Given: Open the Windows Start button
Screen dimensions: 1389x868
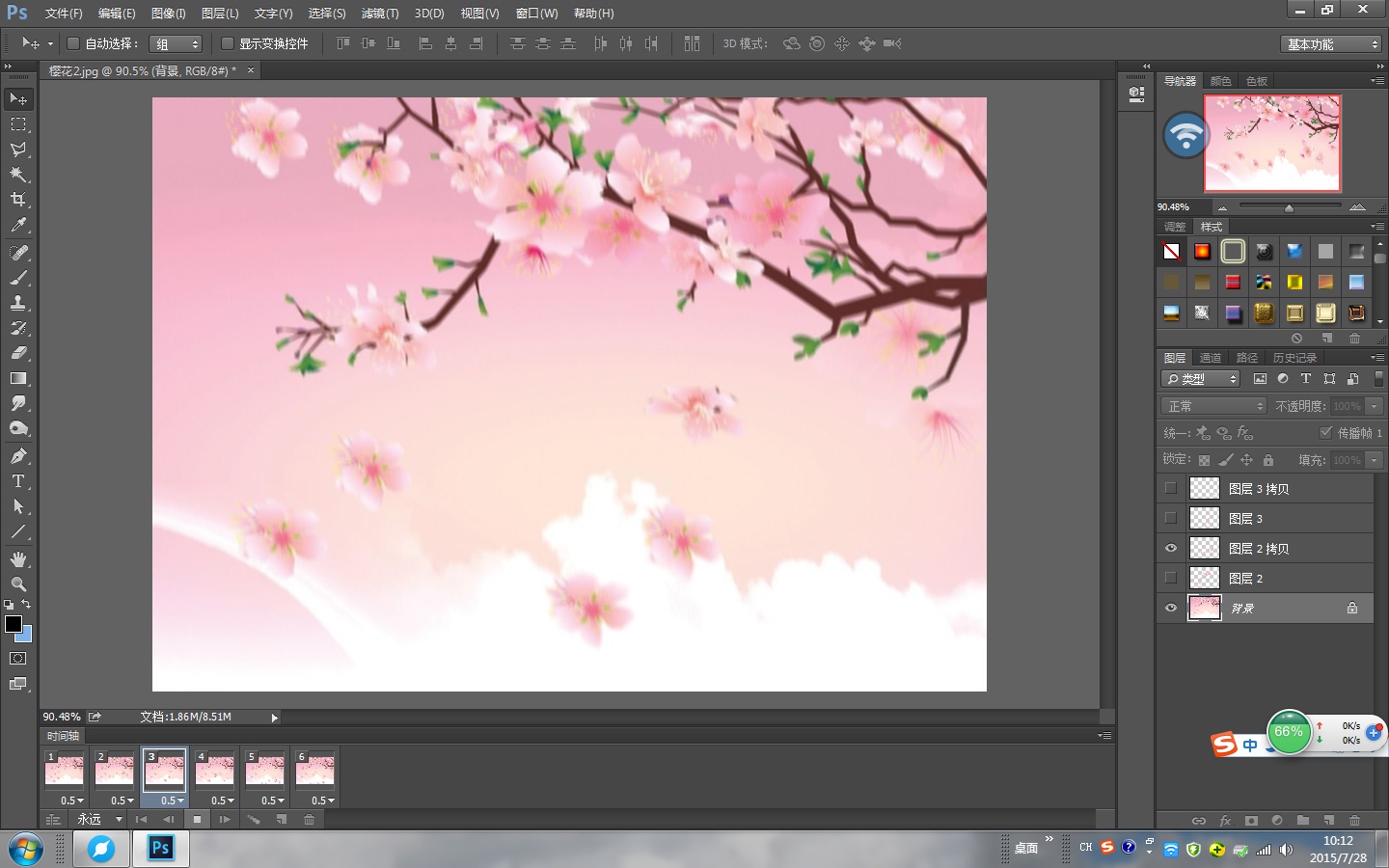Looking at the screenshot, I should 26,850.
